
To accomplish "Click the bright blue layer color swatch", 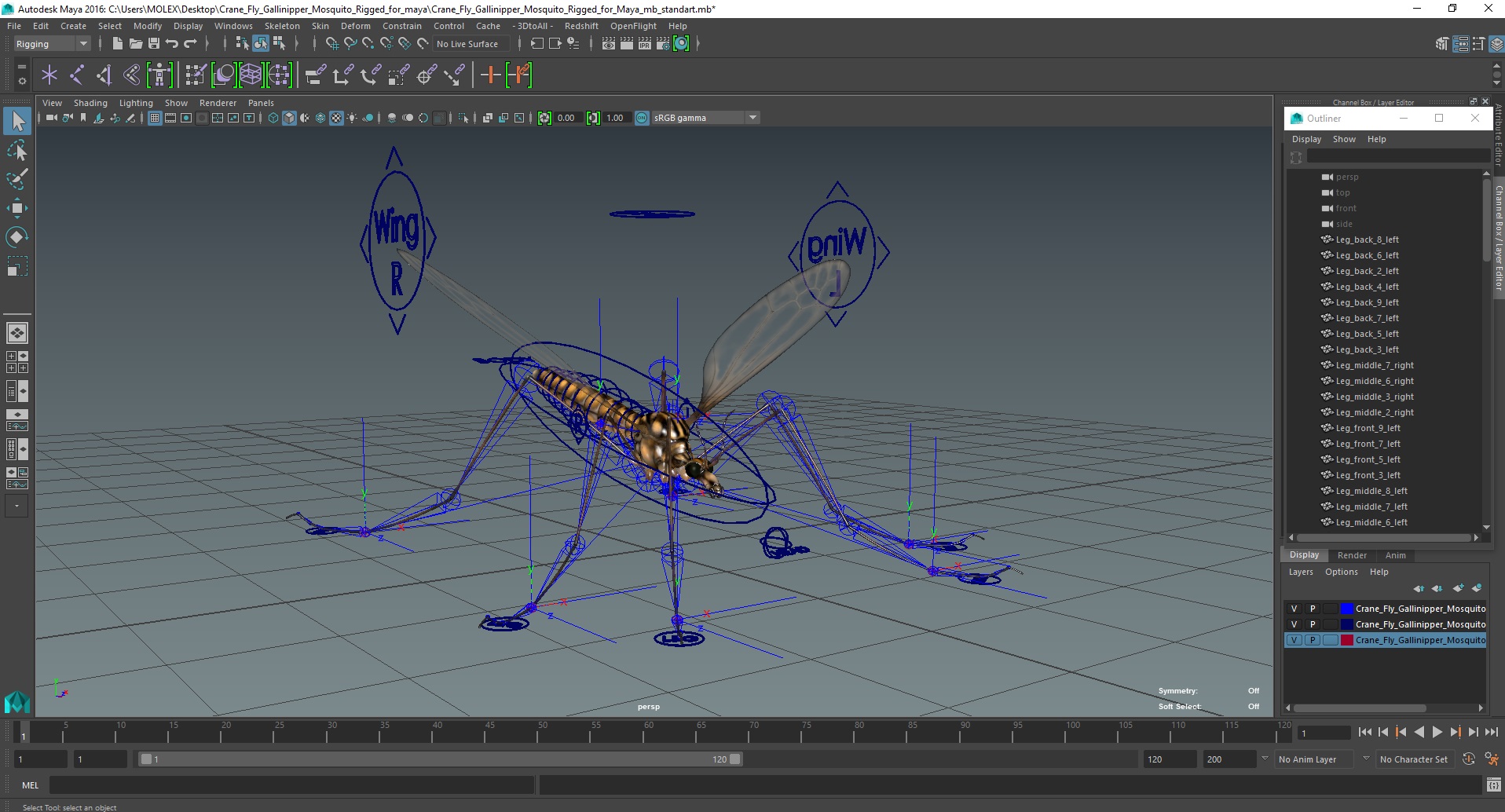I will pos(1346,609).
